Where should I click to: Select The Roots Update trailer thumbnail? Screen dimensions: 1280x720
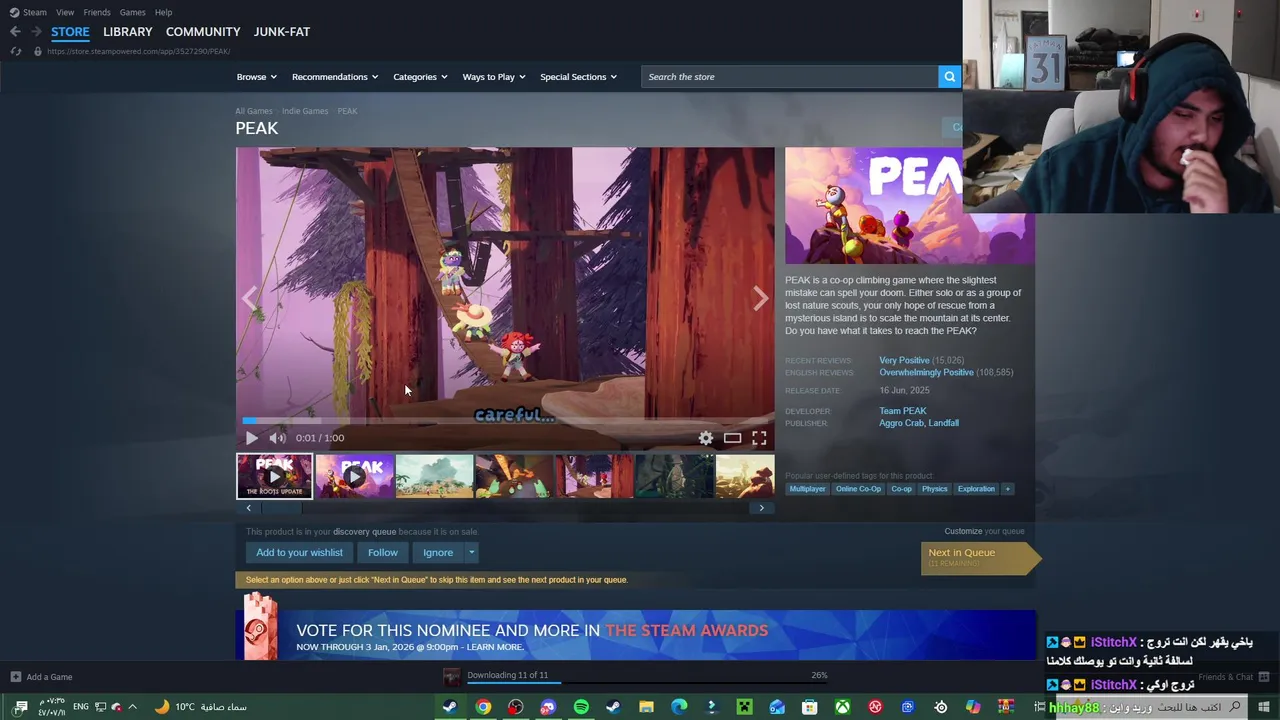click(x=274, y=477)
